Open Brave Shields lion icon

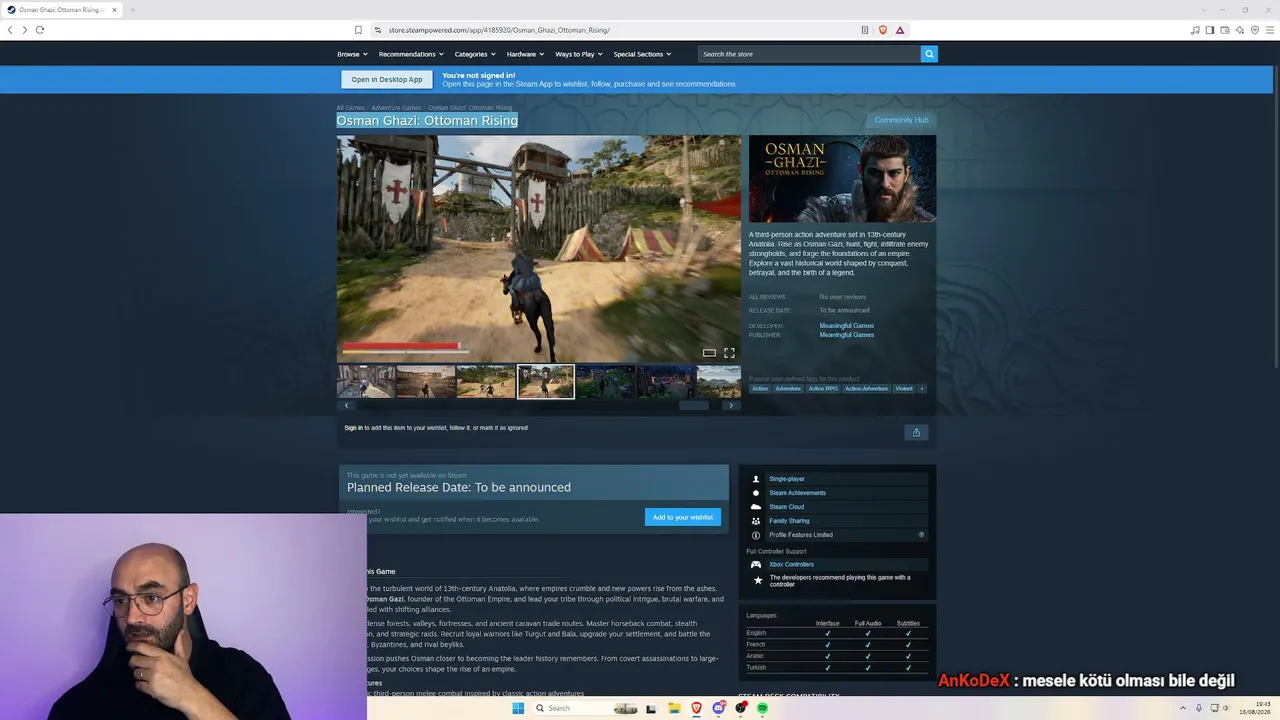882,30
